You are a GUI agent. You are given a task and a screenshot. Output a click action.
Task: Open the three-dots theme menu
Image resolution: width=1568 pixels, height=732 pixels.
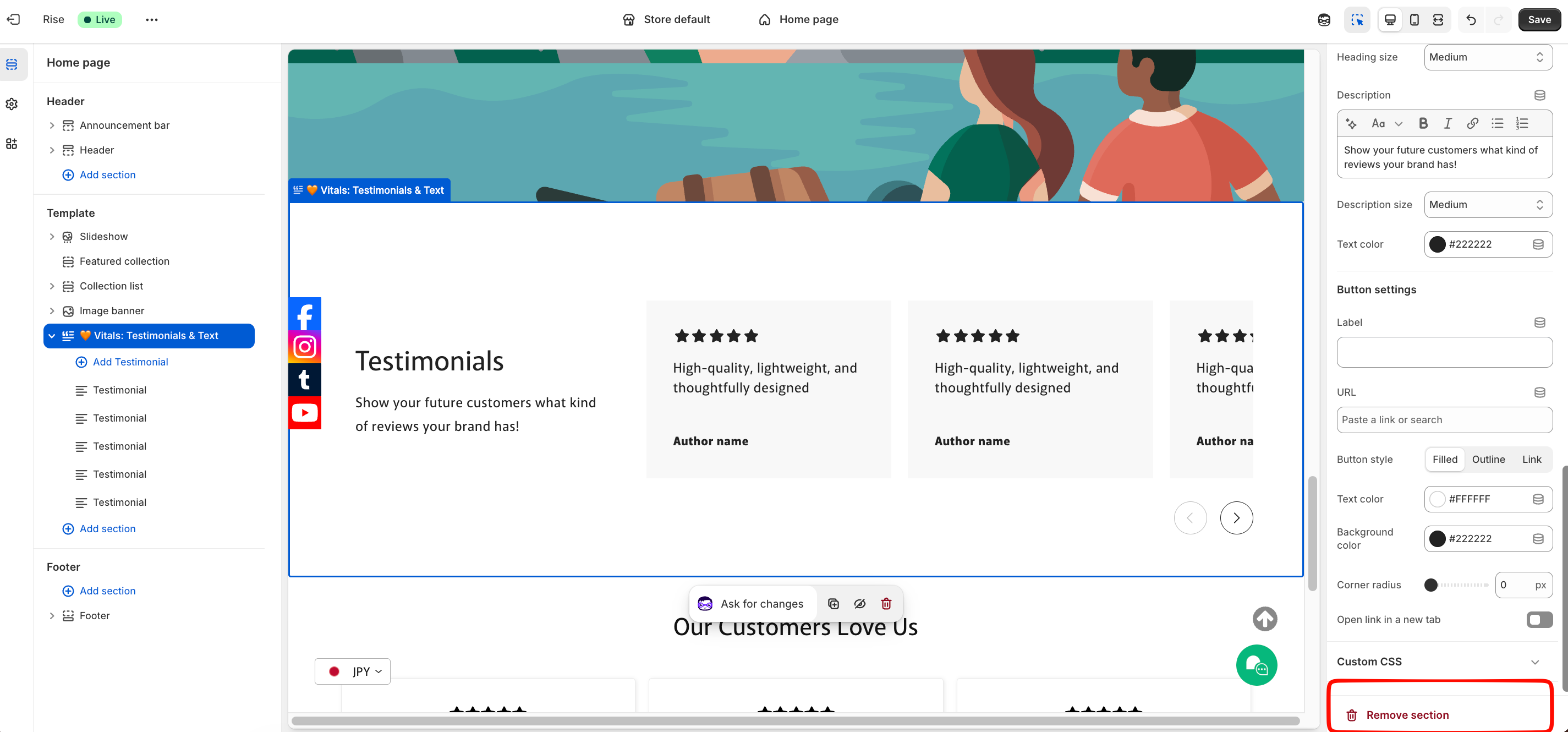151,19
